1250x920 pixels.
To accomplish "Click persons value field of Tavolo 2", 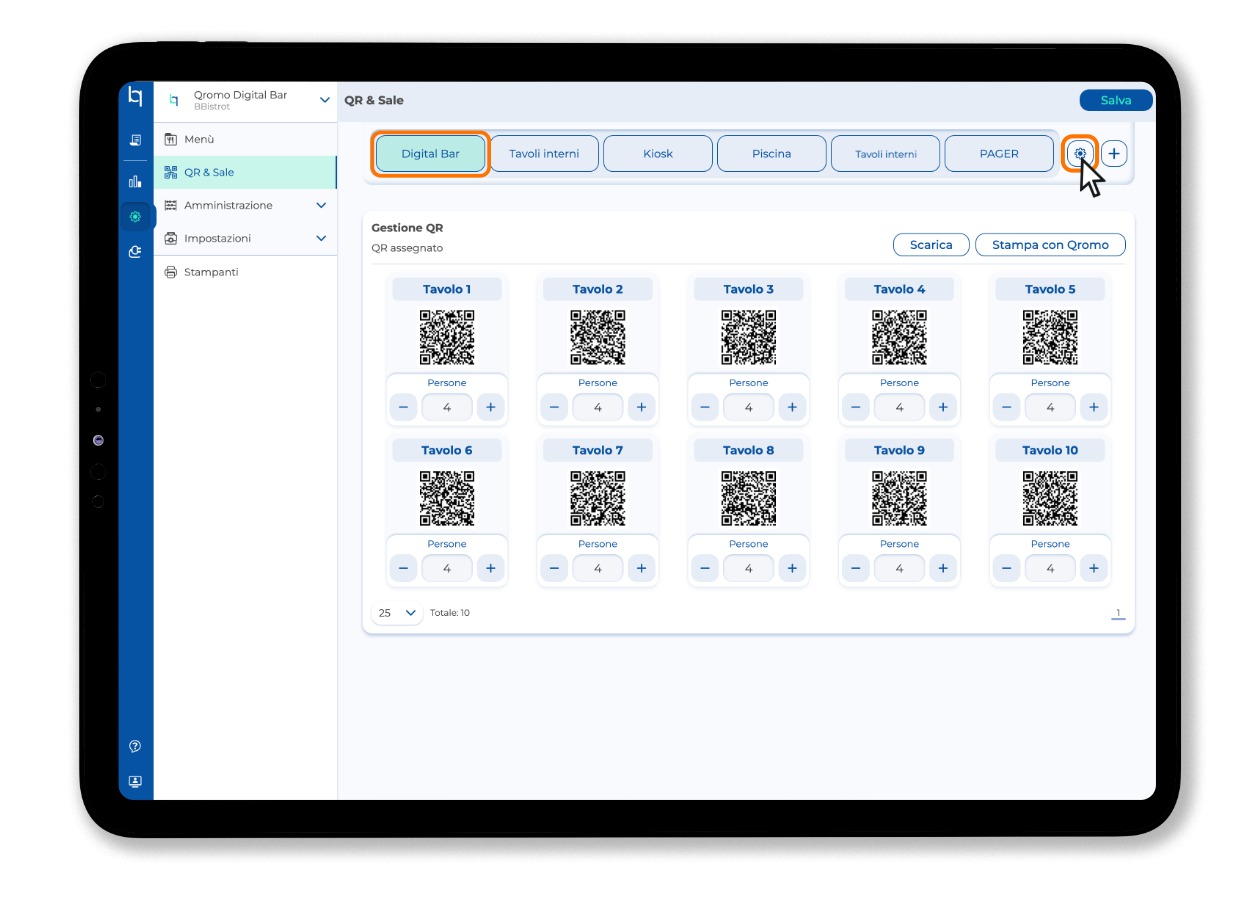I will click(598, 407).
